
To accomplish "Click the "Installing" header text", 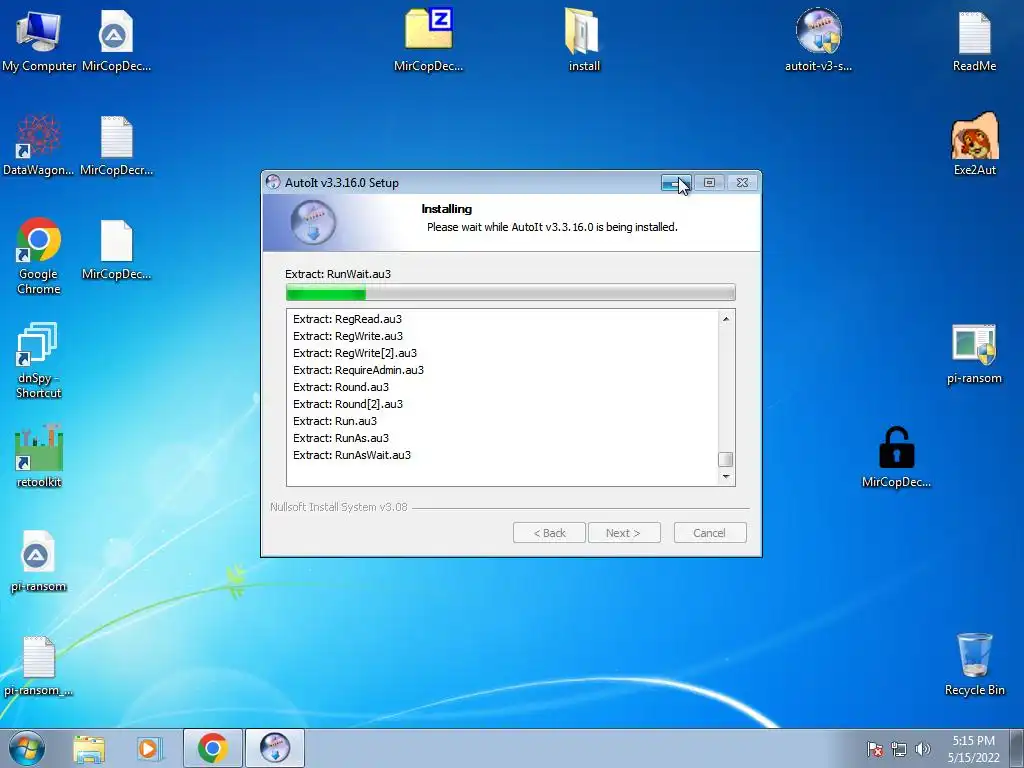I will pyautogui.click(x=447, y=209).
